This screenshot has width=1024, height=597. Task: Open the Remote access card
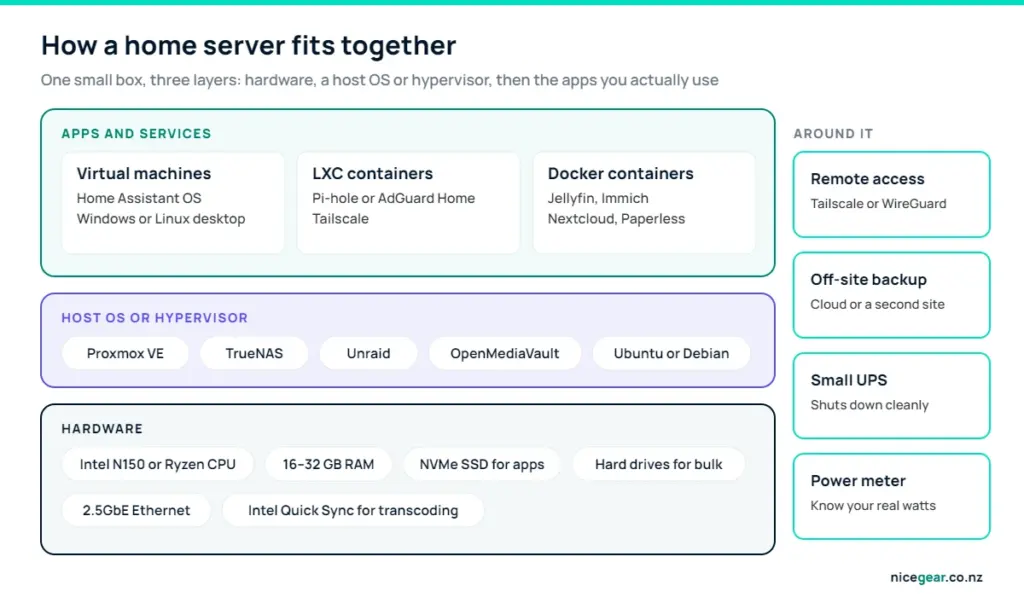pos(891,195)
